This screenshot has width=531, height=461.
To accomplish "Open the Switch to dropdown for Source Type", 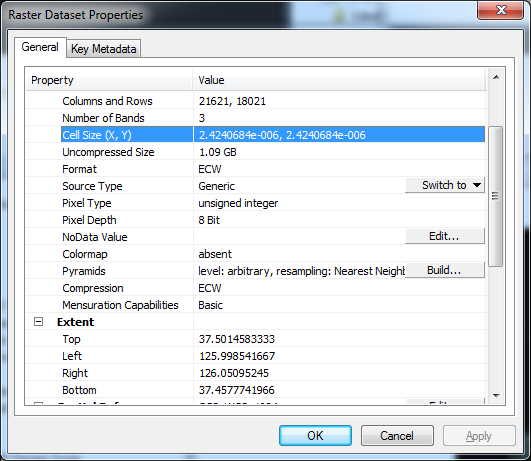I will [x=445, y=185].
